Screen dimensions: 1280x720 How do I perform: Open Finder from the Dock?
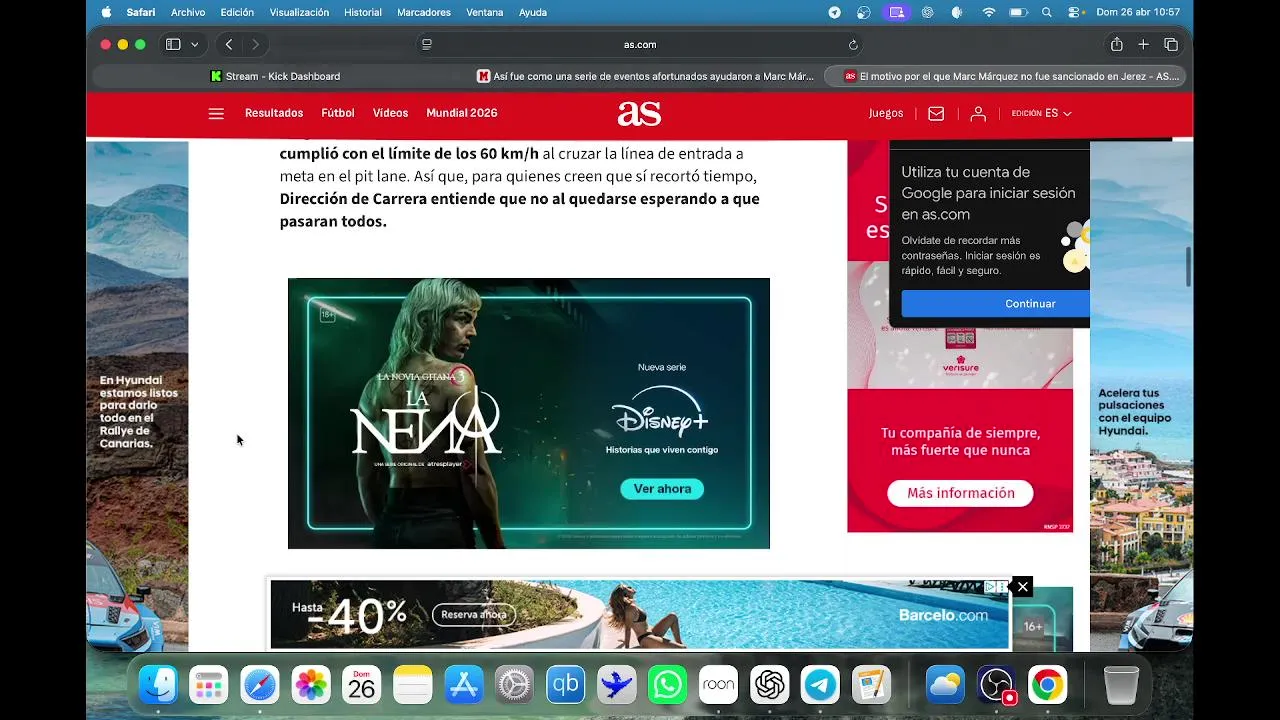(158, 685)
